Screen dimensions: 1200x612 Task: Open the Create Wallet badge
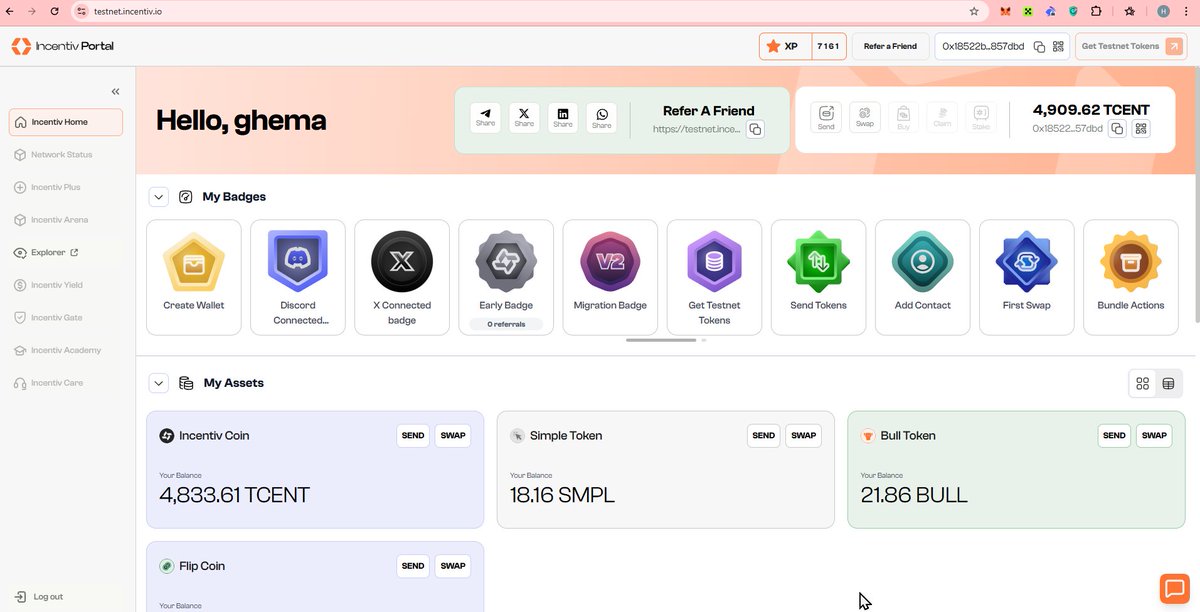coord(194,277)
